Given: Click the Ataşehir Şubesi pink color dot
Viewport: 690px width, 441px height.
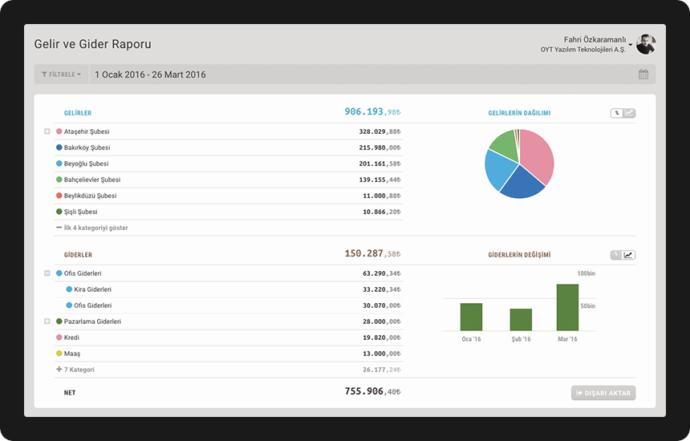Looking at the screenshot, I should click(59, 131).
